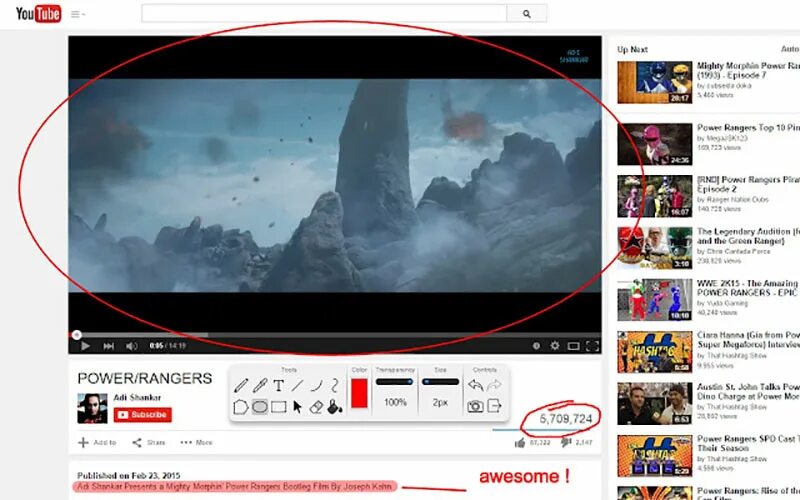The width and height of the screenshot is (800, 500).
Task: Mute the video volume
Action: [131, 346]
